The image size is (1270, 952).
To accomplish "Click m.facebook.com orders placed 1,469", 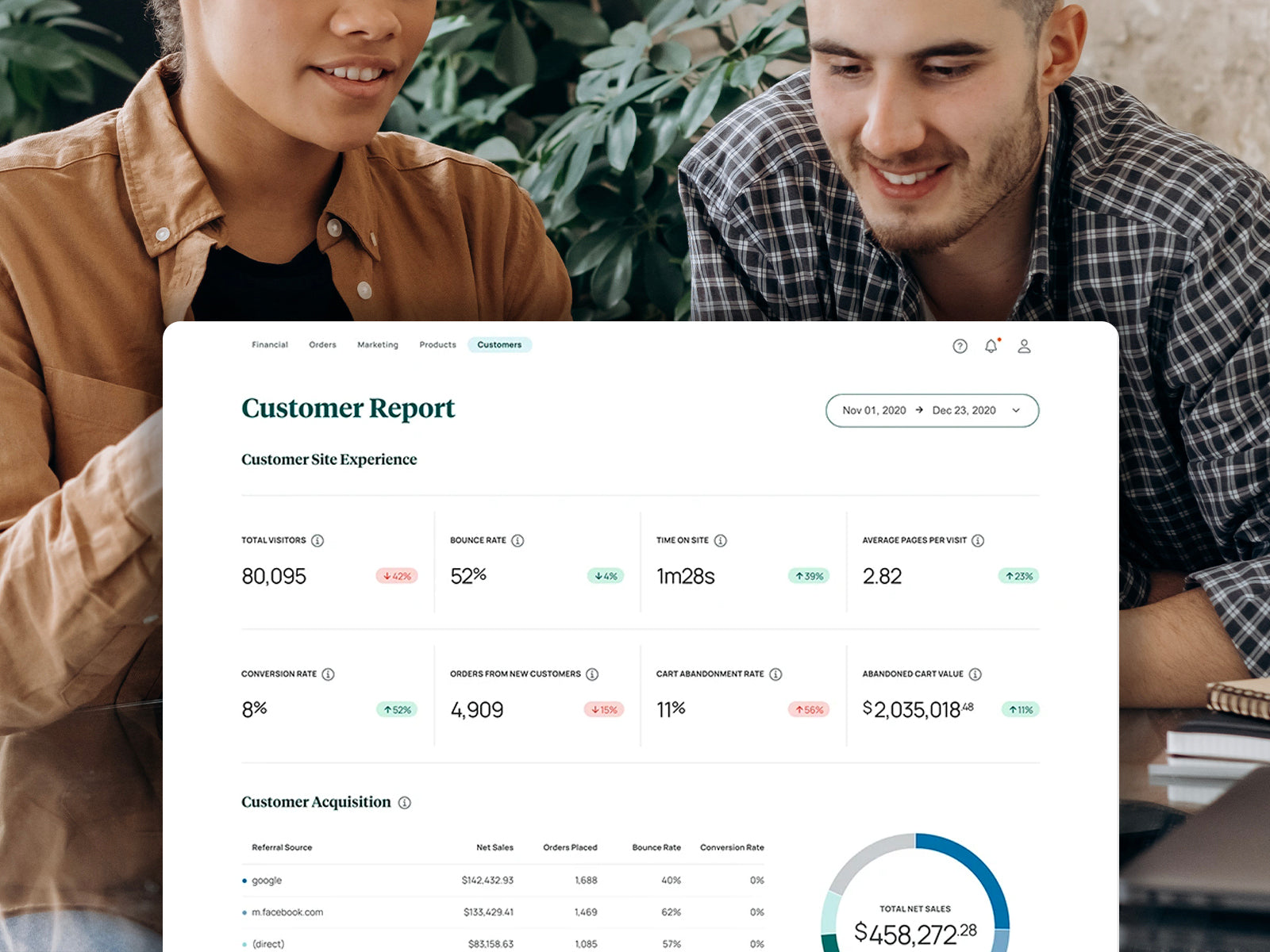I will pos(586,912).
